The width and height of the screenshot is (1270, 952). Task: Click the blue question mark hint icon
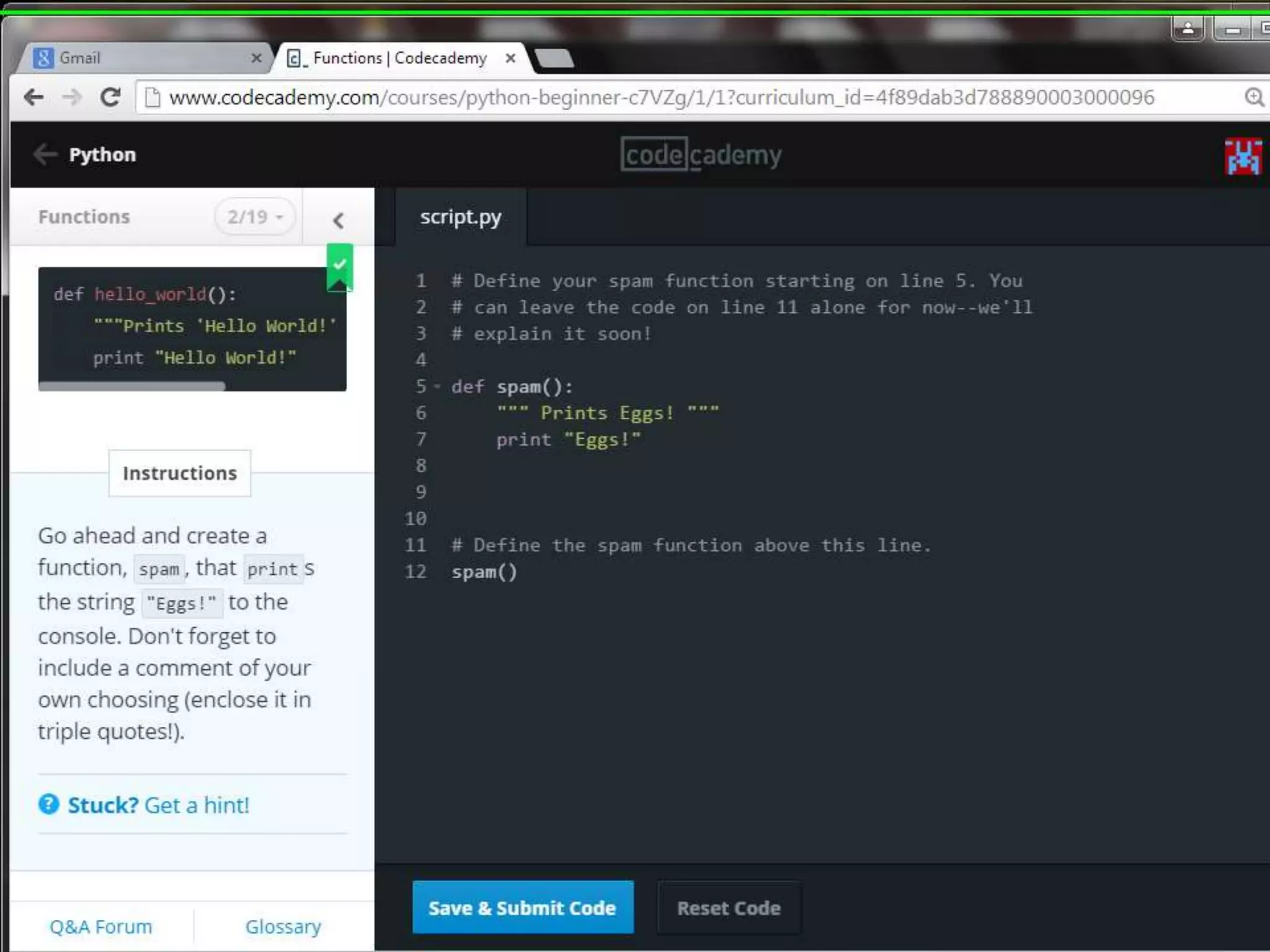48,804
